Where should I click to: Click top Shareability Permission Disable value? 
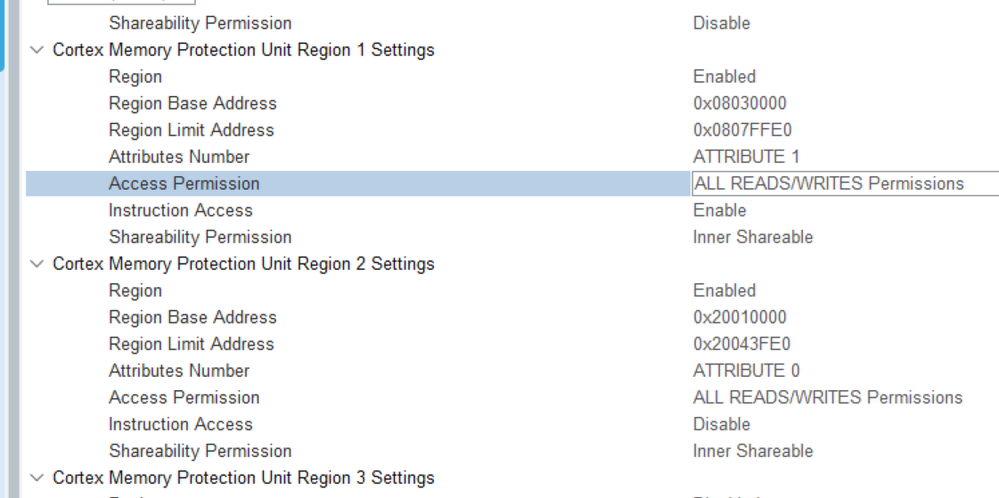click(x=721, y=23)
